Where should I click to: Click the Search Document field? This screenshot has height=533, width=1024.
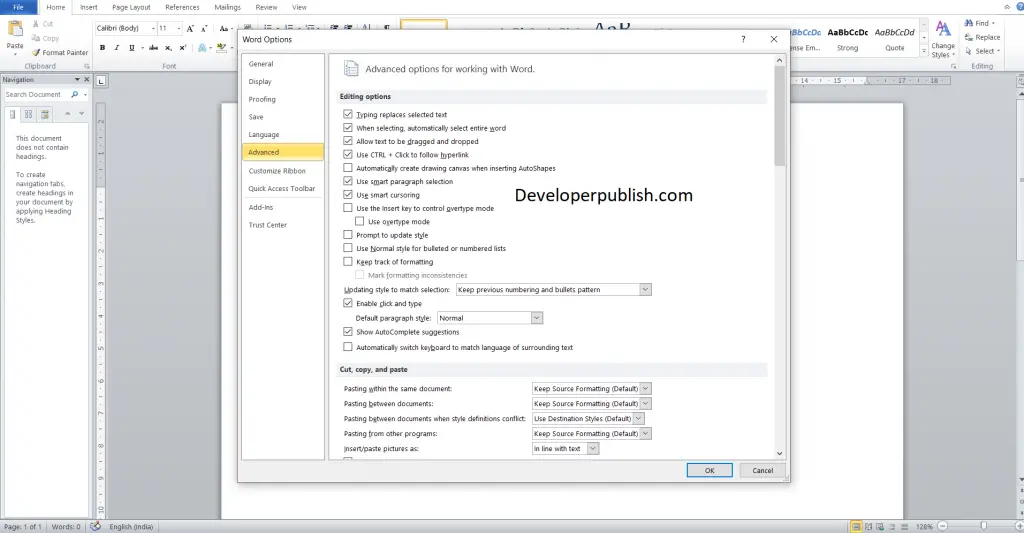point(35,95)
